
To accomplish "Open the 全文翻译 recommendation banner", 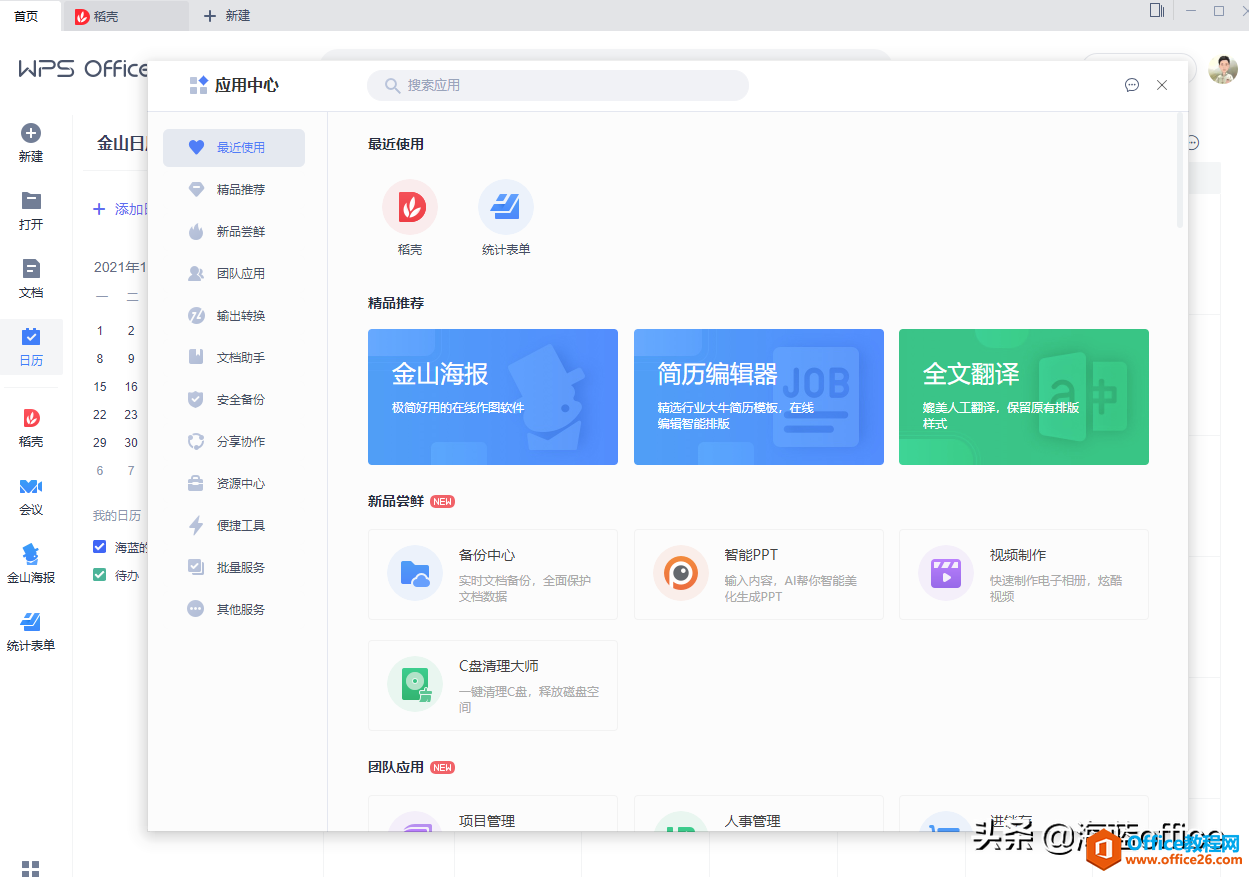I will (1024, 397).
